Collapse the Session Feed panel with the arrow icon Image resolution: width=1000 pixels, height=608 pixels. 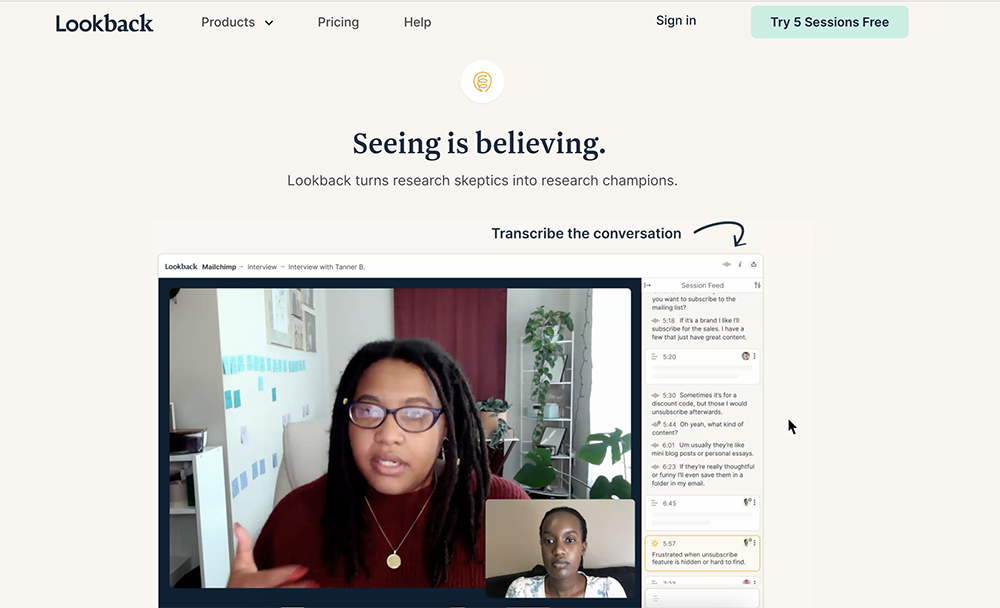pos(648,285)
